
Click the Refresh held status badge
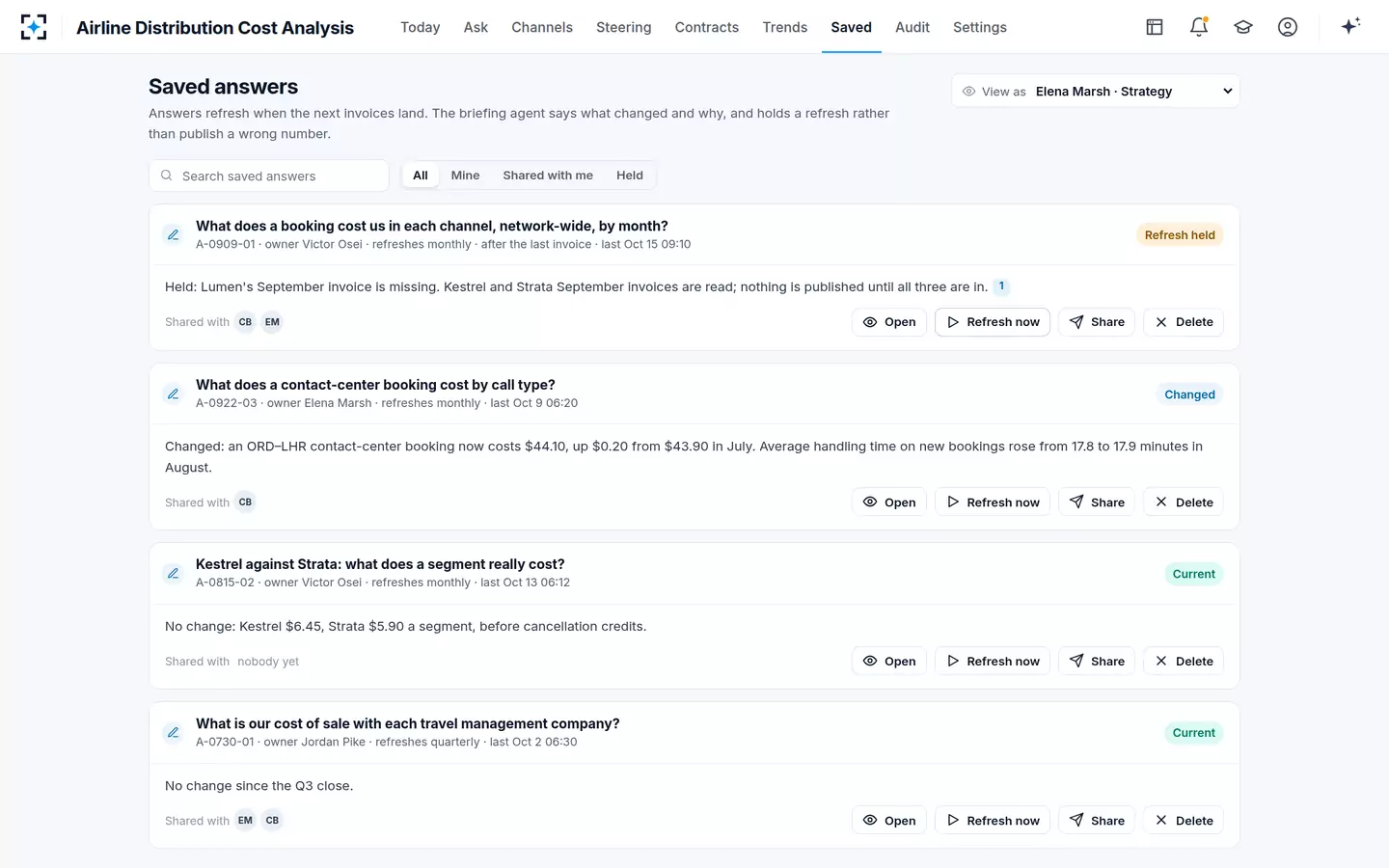point(1180,235)
